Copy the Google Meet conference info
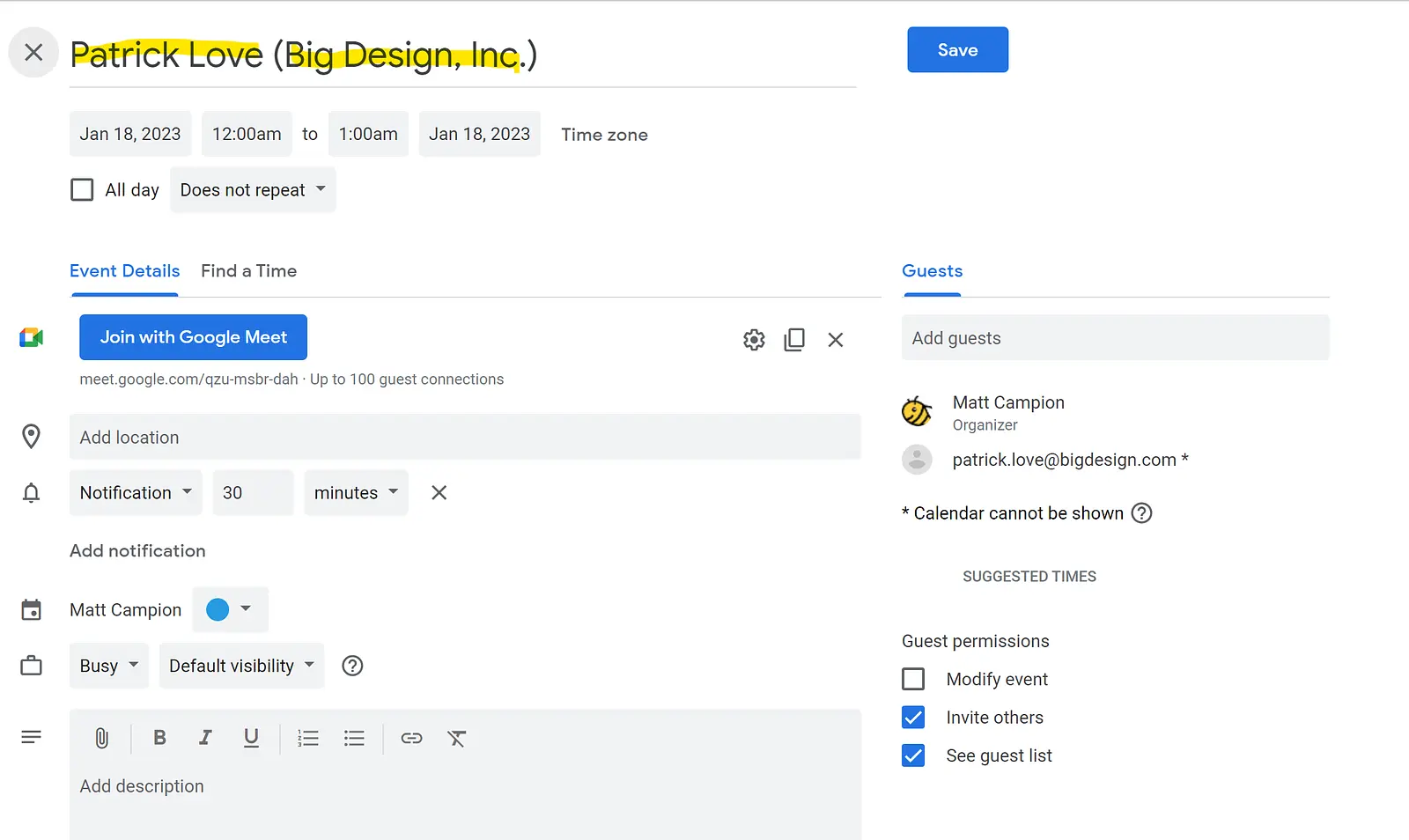The width and height of the screenshot is (1409, 840). point(794,340)
